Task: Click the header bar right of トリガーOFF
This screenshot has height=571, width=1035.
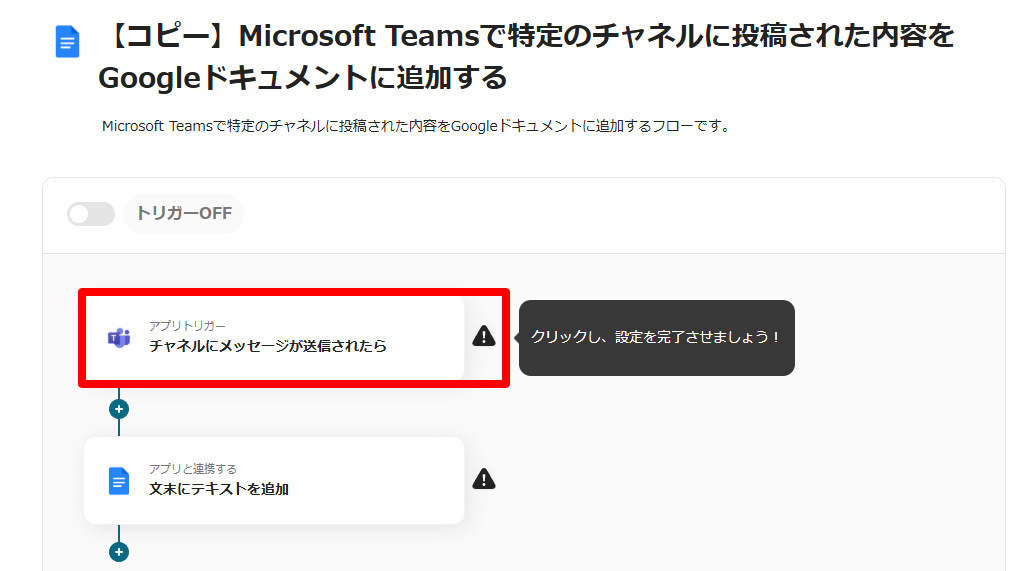Action: point(620,214)
